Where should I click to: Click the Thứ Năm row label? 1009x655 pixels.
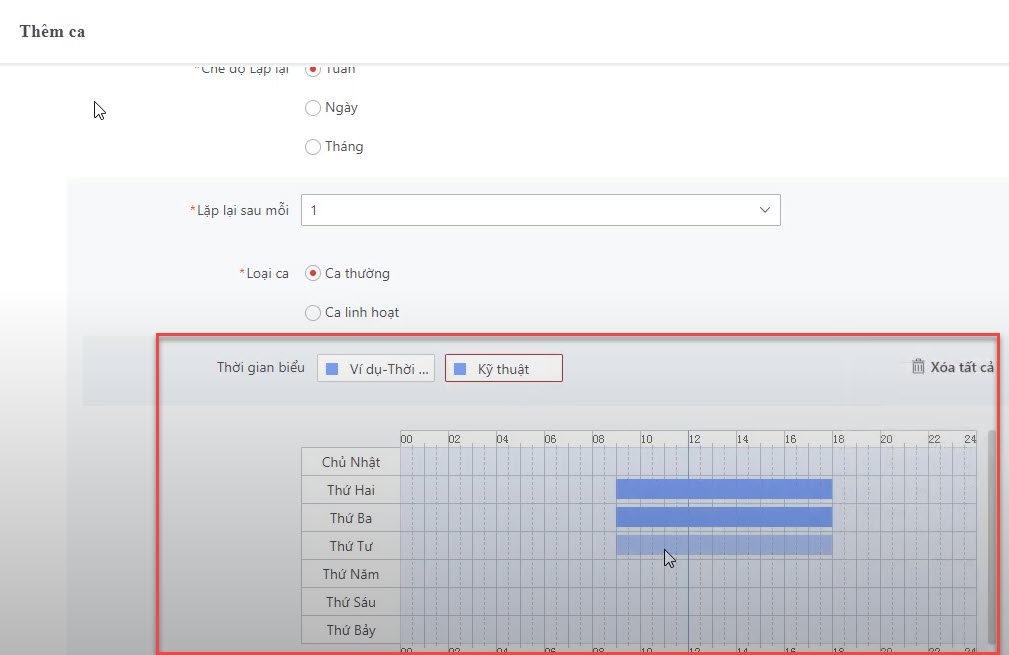[x=350, y=574]
